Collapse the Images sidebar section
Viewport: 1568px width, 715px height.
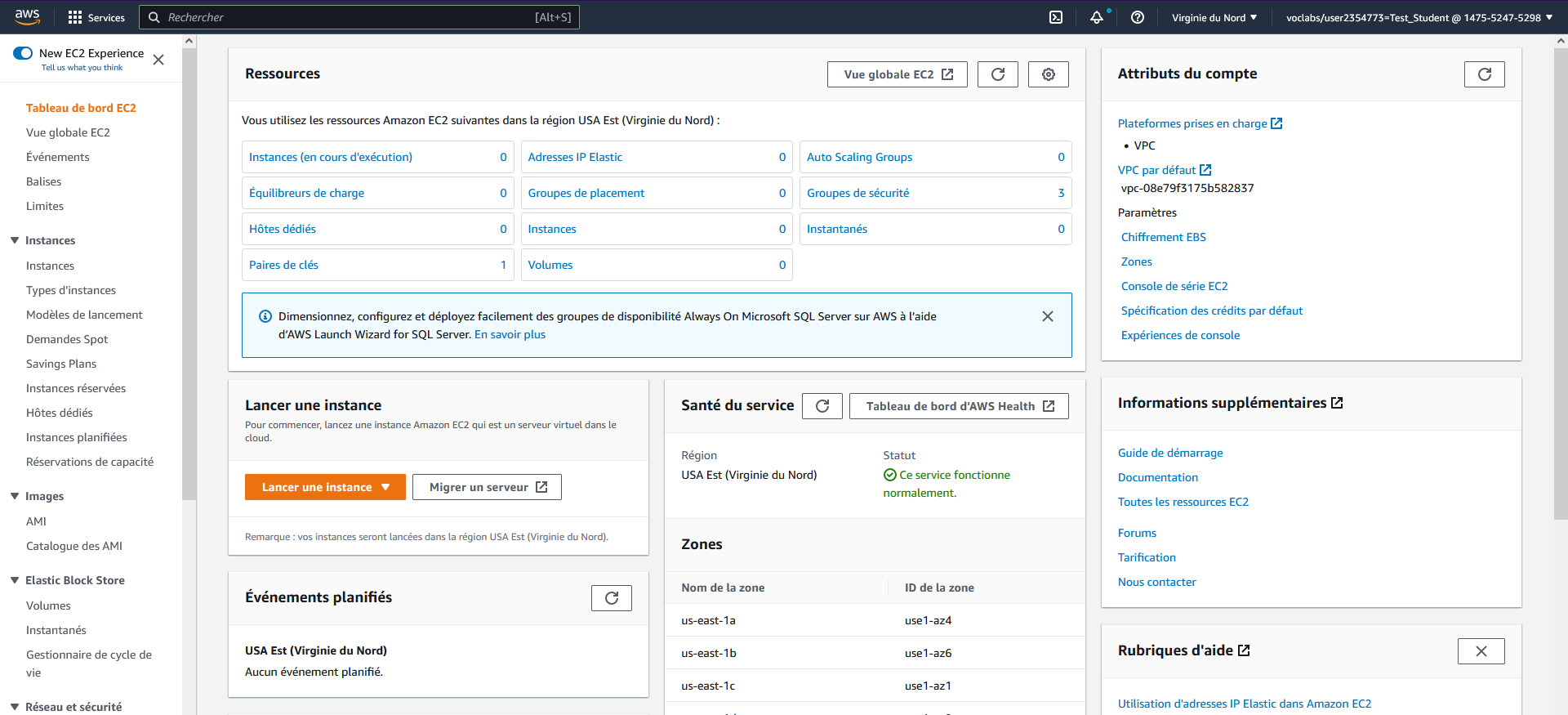[15, 496]
